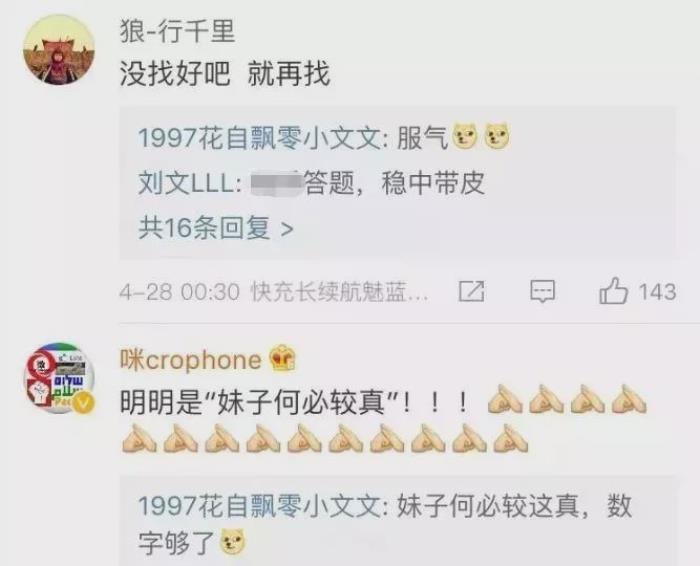
Task: Tap the crown membership badge beside 咪crophone
Action: pyautogui.click(x=283, y=359)
